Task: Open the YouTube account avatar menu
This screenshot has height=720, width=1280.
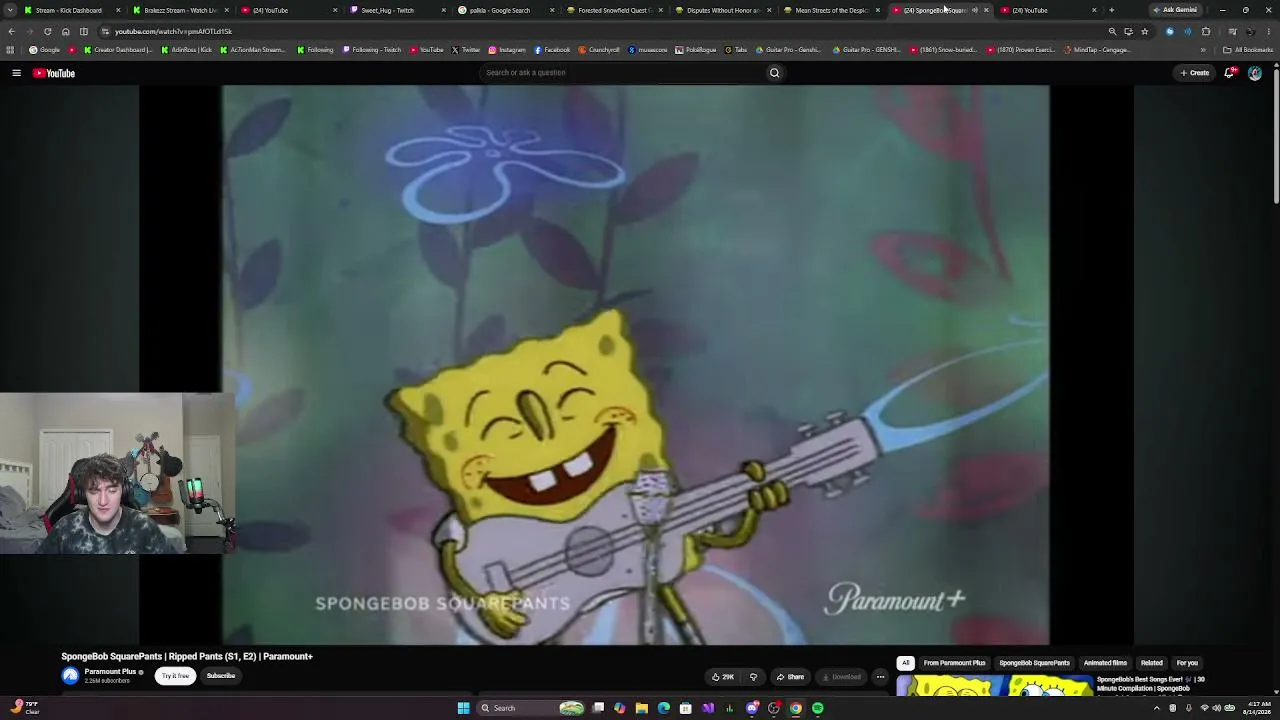Action: 1255,73
